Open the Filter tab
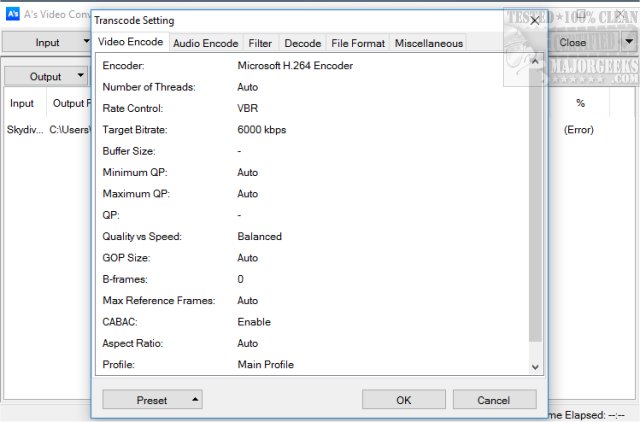The image size is (640, 422). (260, 43)
